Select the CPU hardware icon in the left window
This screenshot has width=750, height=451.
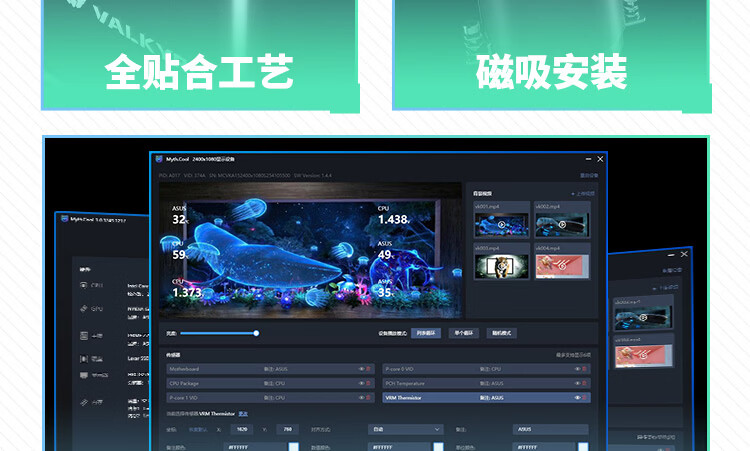click(x=84, y=285)
